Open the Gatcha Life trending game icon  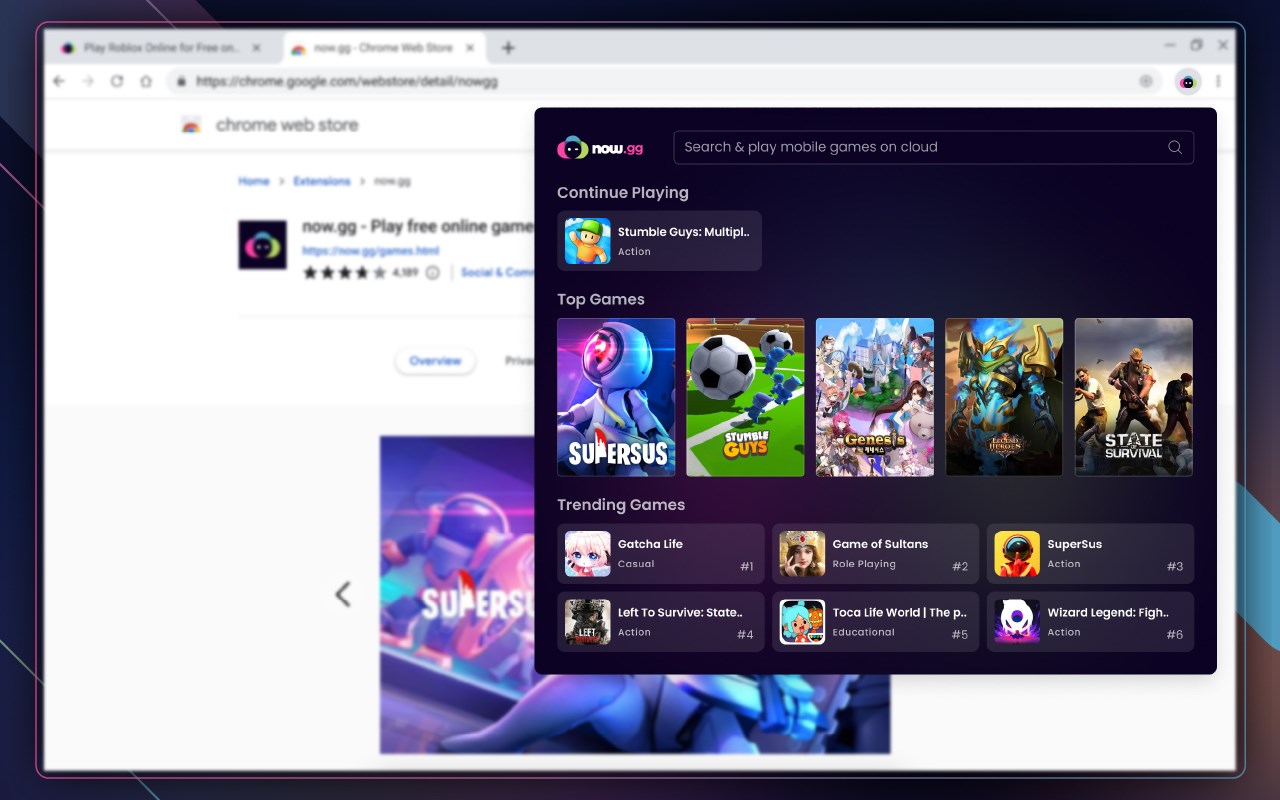pyautogui.click(x=587, y=554)
